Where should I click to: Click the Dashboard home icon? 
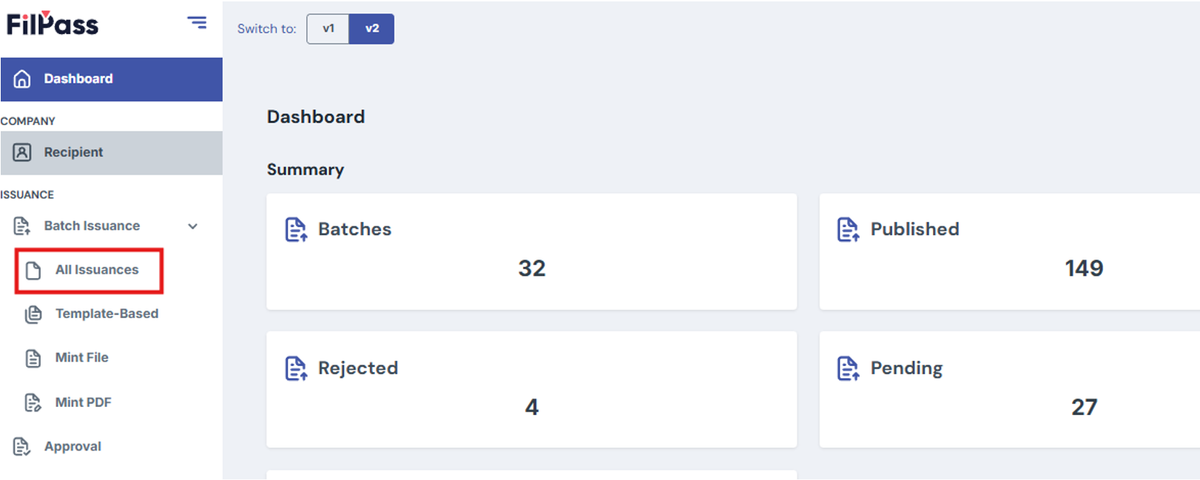[22, 79]
